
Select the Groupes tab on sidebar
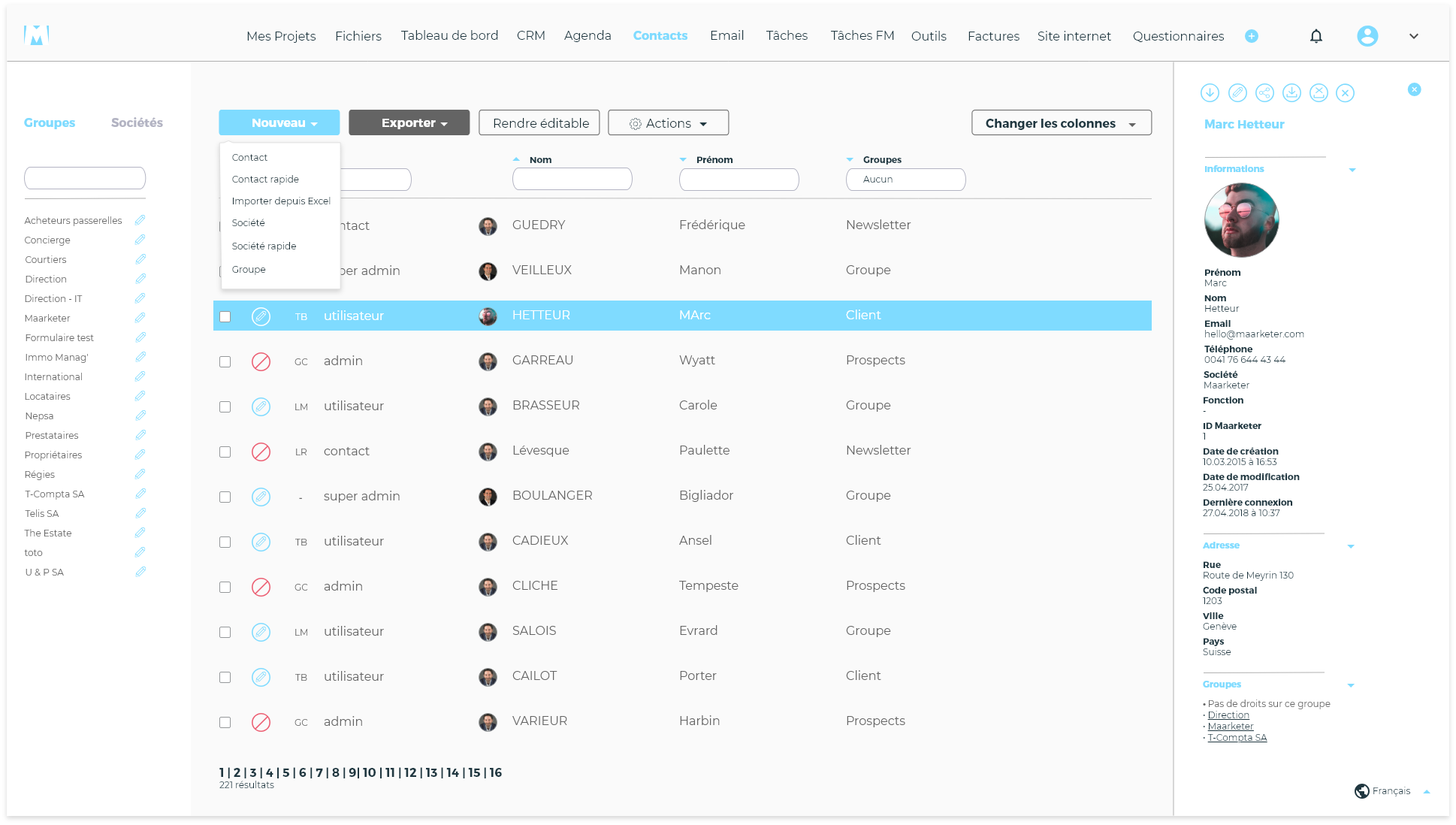pyautogui.click(x=49, y=122)
